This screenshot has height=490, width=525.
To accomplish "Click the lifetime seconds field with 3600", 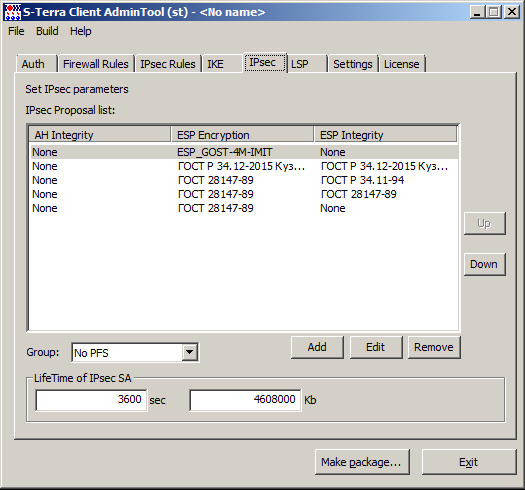I will click(x=91, y=400).
